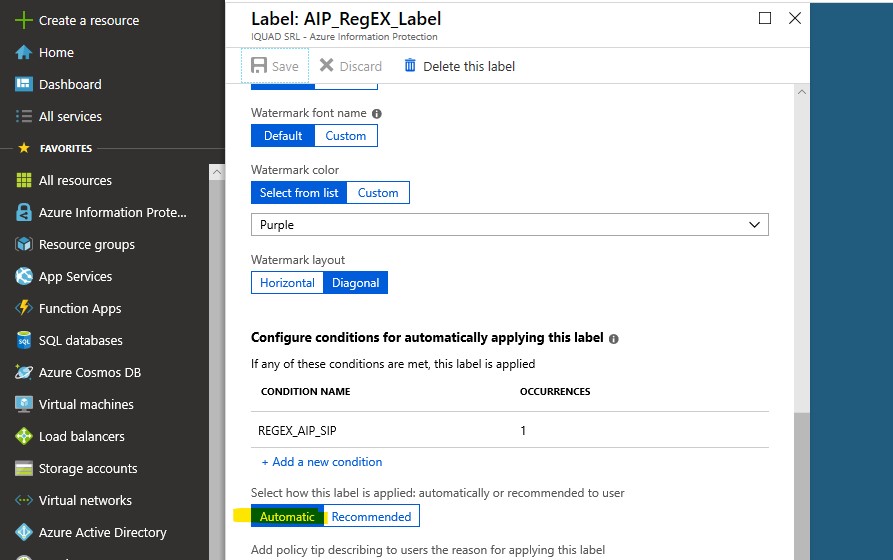Open Create a resource menu item
Screen dimensions: 893x560
(x=89, y=21)
